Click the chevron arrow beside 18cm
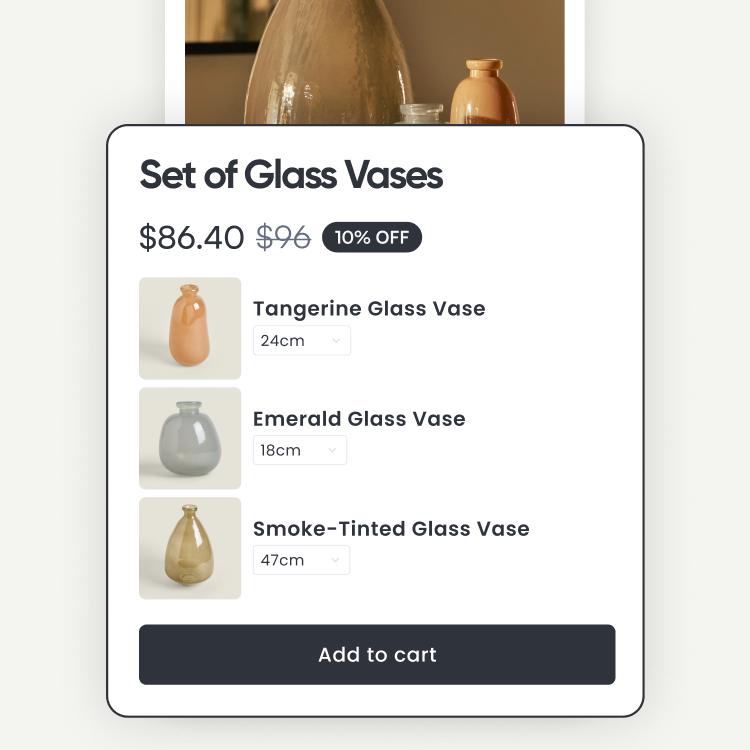 click(332, 451)
